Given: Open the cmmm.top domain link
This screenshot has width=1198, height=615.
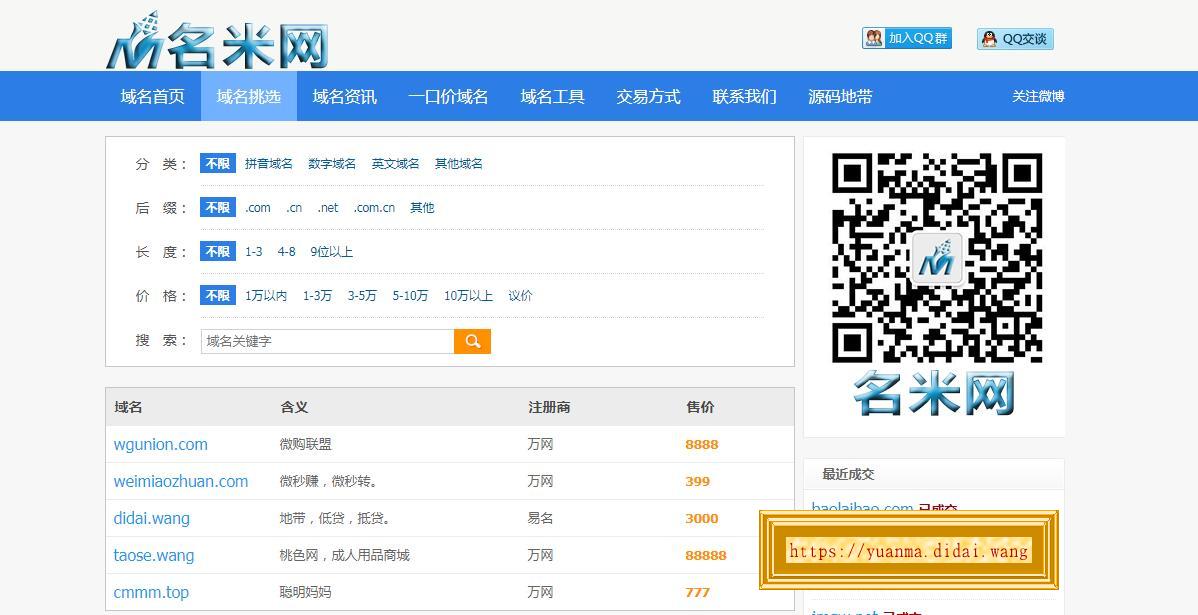Looking at the screenshot, I should [x=151, y=592].
